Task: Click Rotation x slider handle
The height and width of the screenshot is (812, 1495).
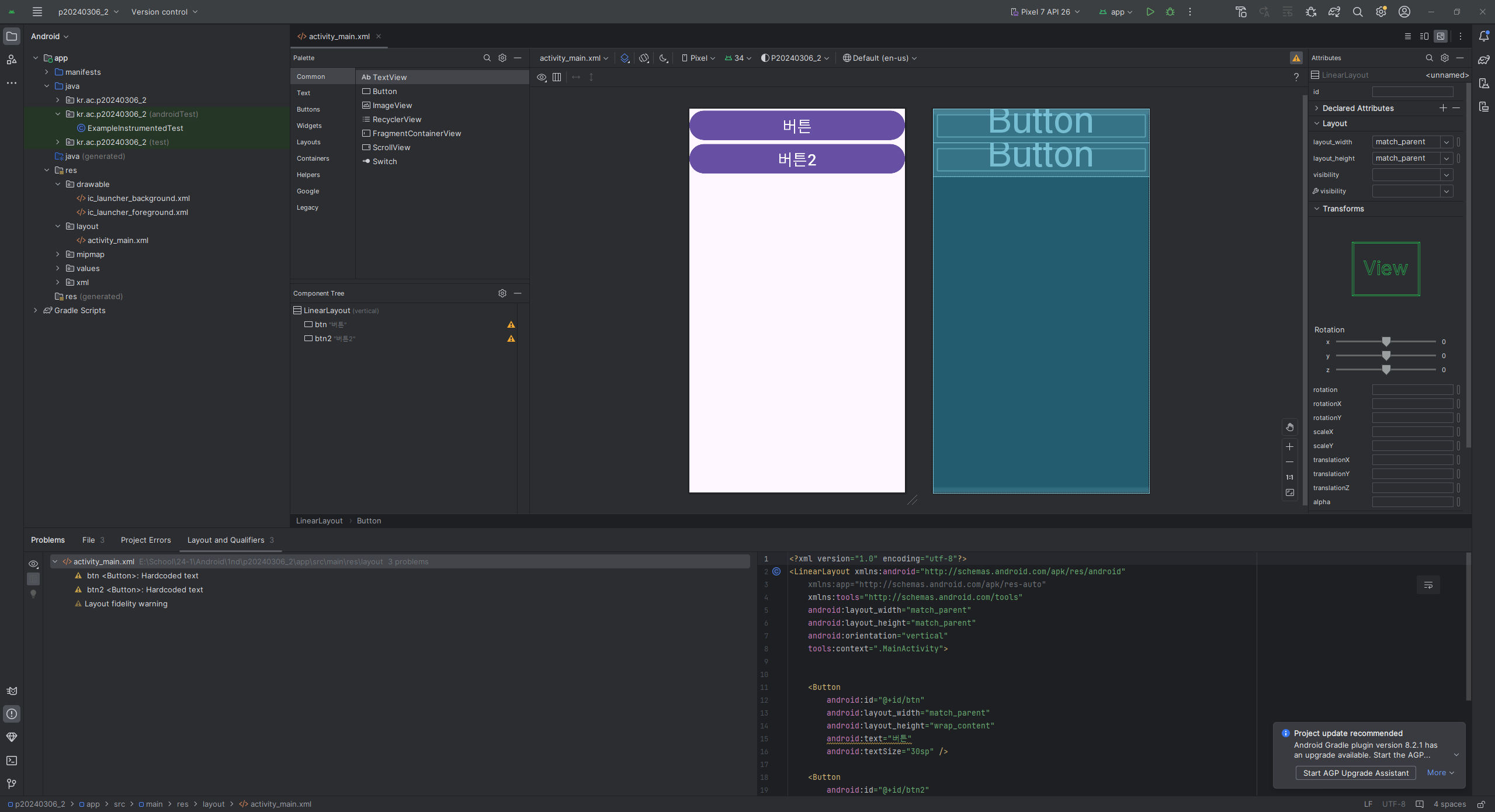Action: pos(1386,342)
